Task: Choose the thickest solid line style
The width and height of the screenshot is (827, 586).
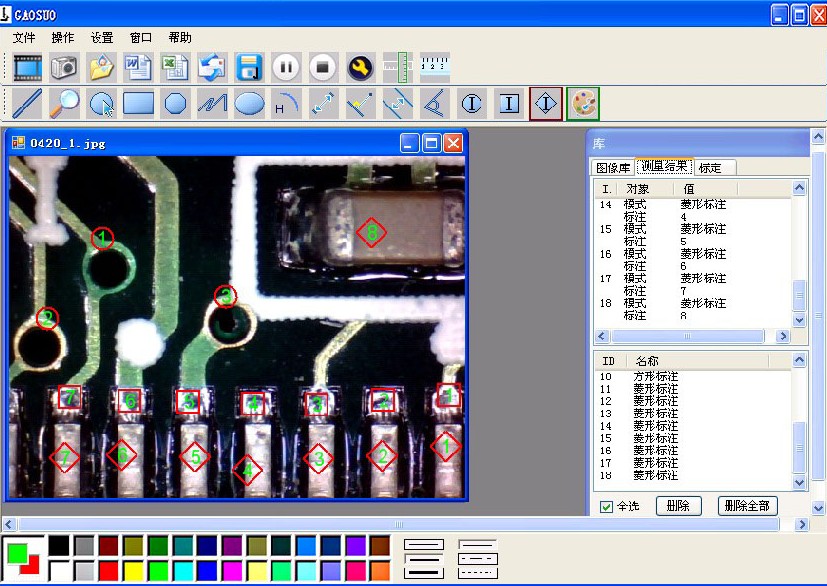Action: point(424,573)
